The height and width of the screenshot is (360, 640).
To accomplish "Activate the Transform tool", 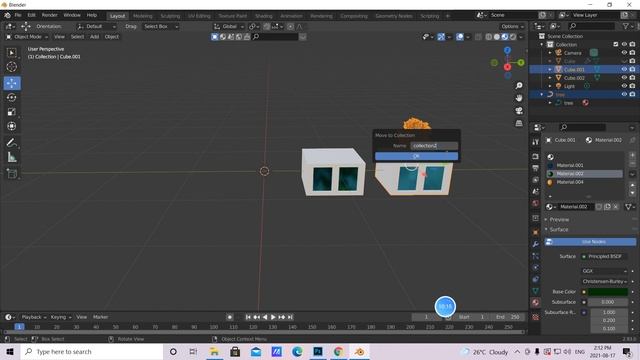I will pyautogui.click(x=11, y=126).
